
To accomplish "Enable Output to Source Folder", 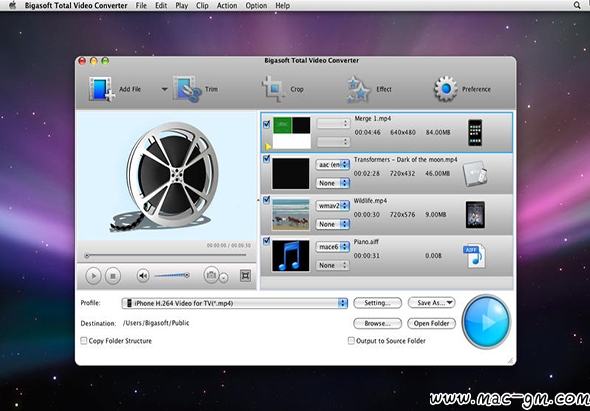I will [x=351, y=341].
